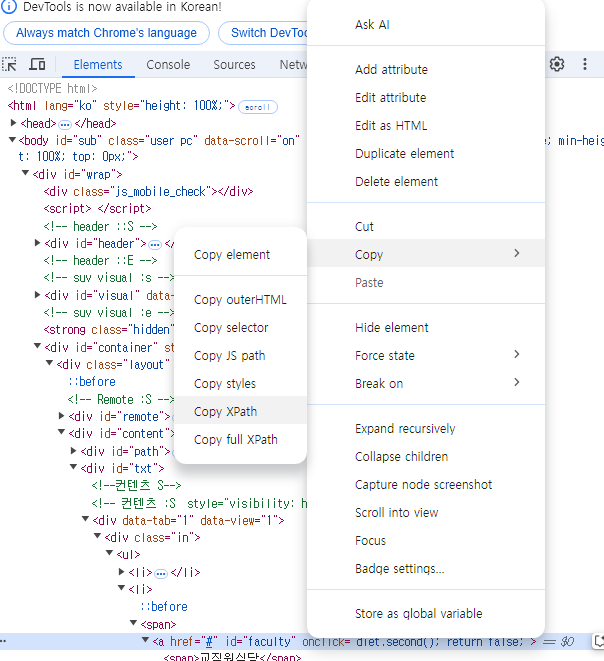Select Copy selector
The height and width of the screenshot is (661, 604).
pos(240,328)
